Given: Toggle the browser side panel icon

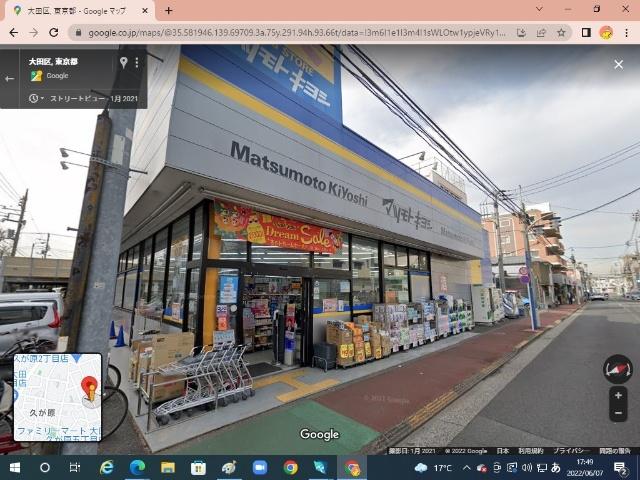Looking at the screenshot, I should tap(586, 33).
